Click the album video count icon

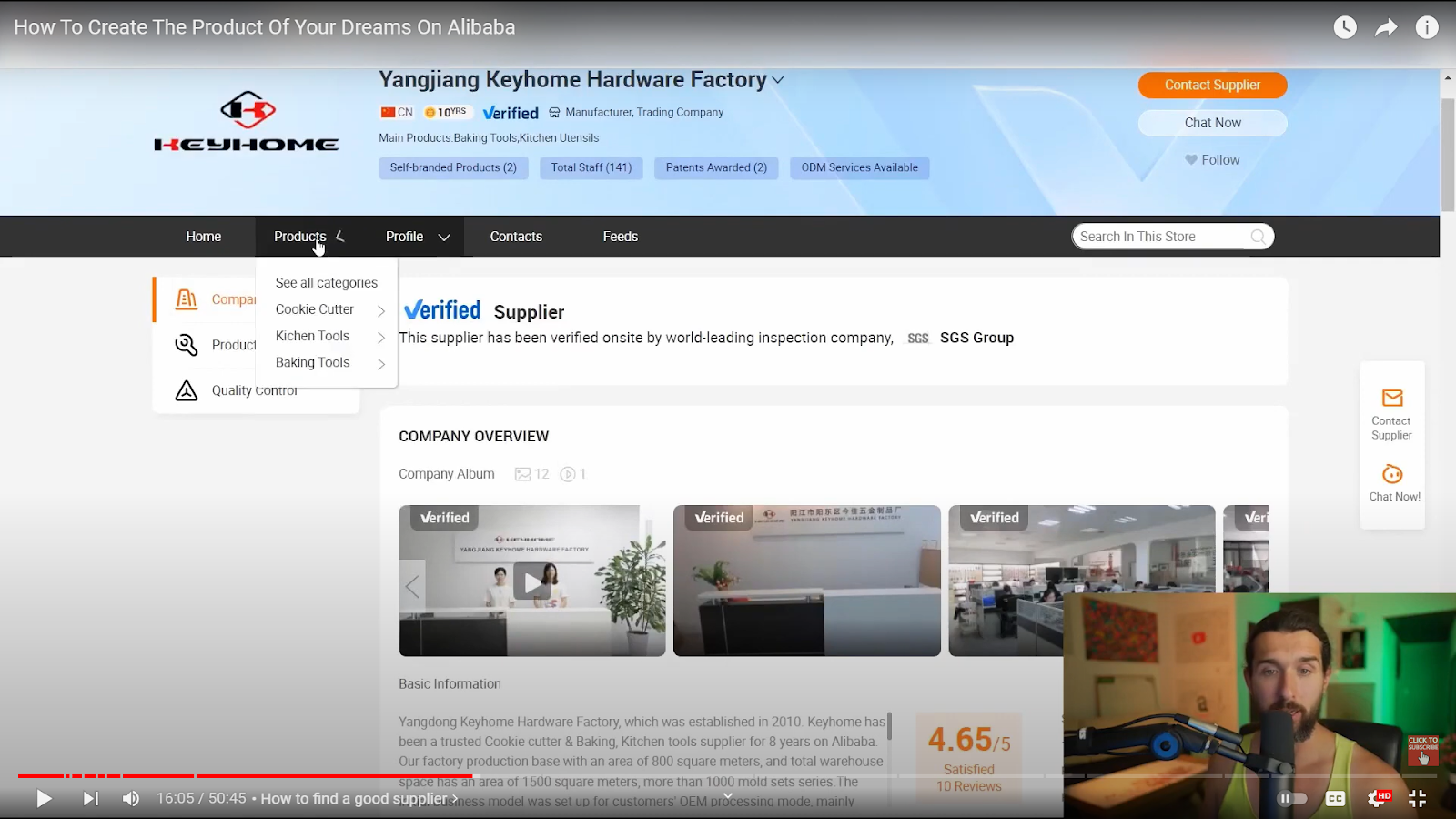tap(568, 474)
